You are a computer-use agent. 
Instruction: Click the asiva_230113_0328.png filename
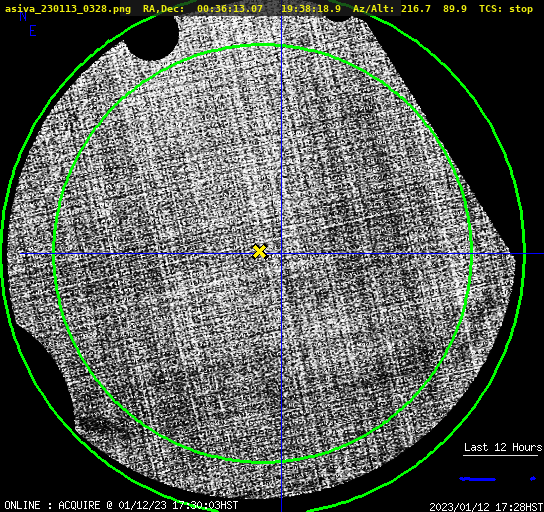pyautogui.click(x=68, y=9)
